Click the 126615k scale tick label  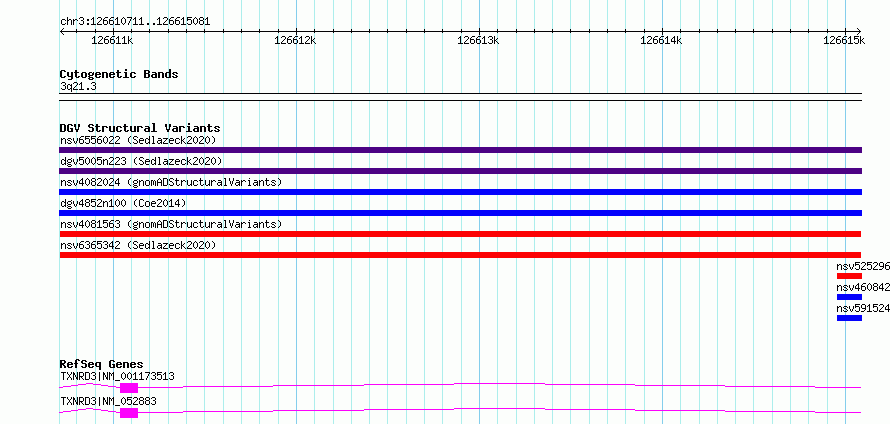coord(844,40)
